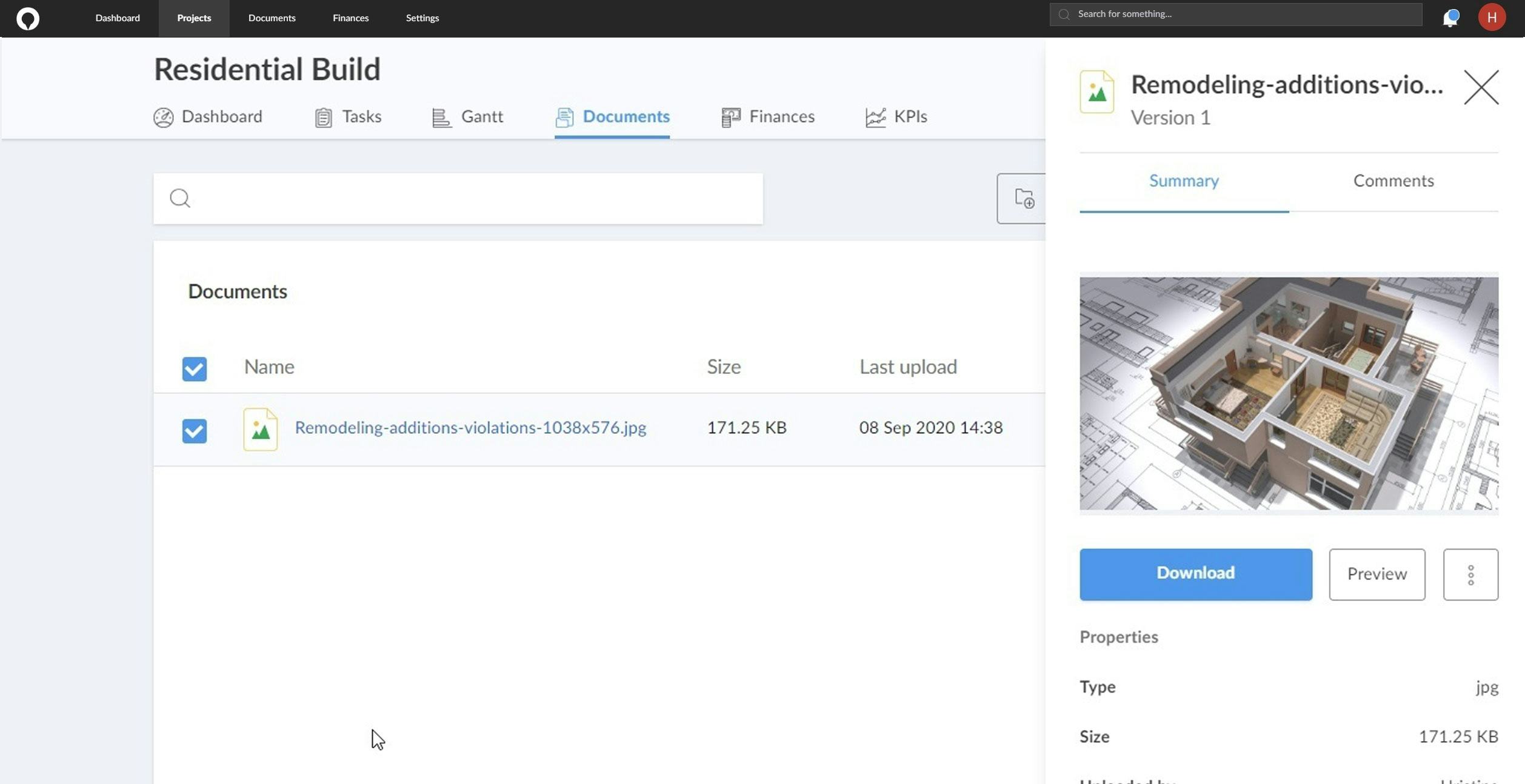Click the house floorplan preview thumbnail
Viewport: 1525px width, 784px height.
(x=1289, y=393)
